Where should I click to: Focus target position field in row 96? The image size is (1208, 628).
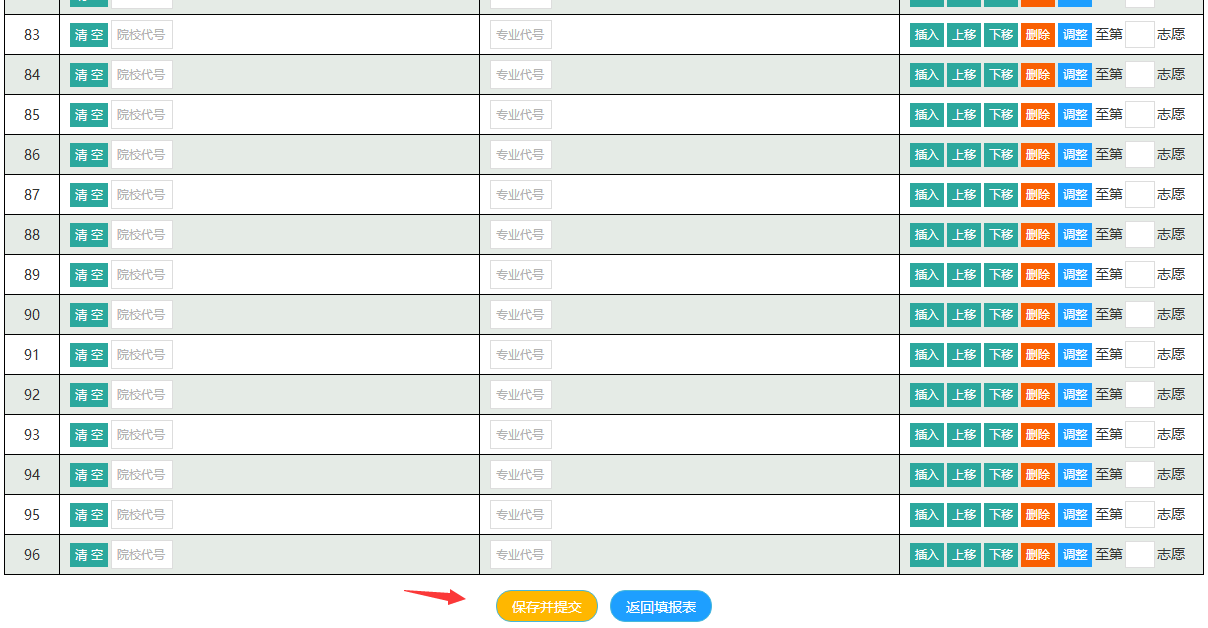pos(1140,555)
